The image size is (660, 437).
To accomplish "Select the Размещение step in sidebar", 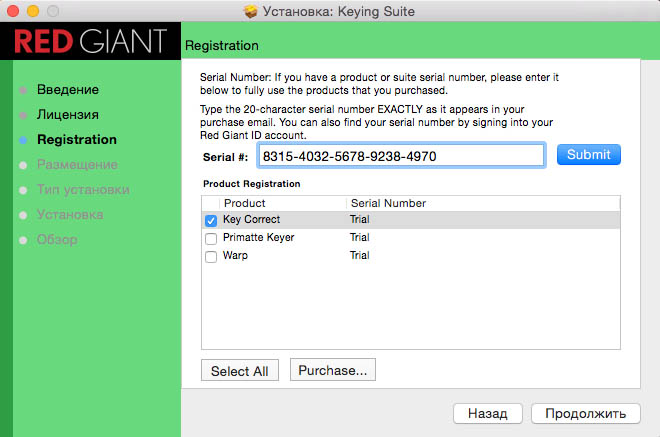I will pos(77,165).
